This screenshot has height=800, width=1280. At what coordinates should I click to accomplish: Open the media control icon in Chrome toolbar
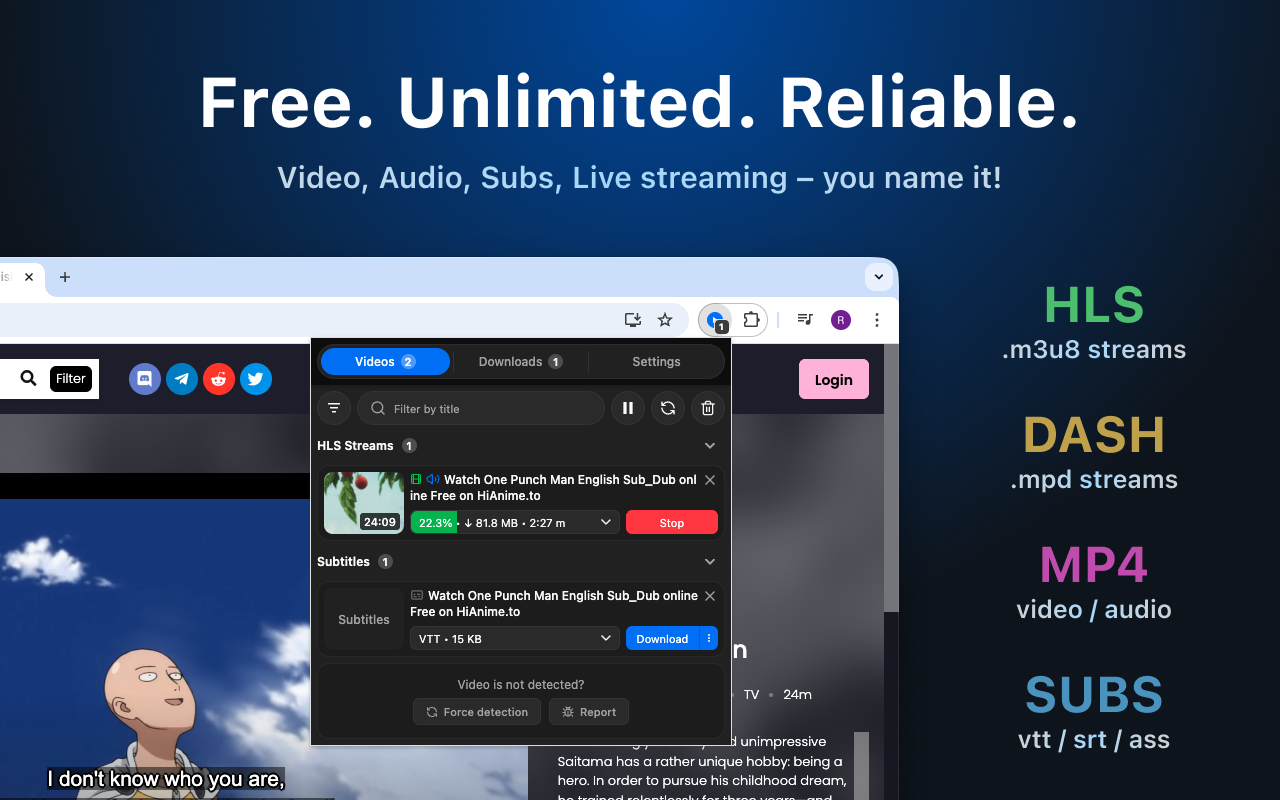[x=805, y=320]
